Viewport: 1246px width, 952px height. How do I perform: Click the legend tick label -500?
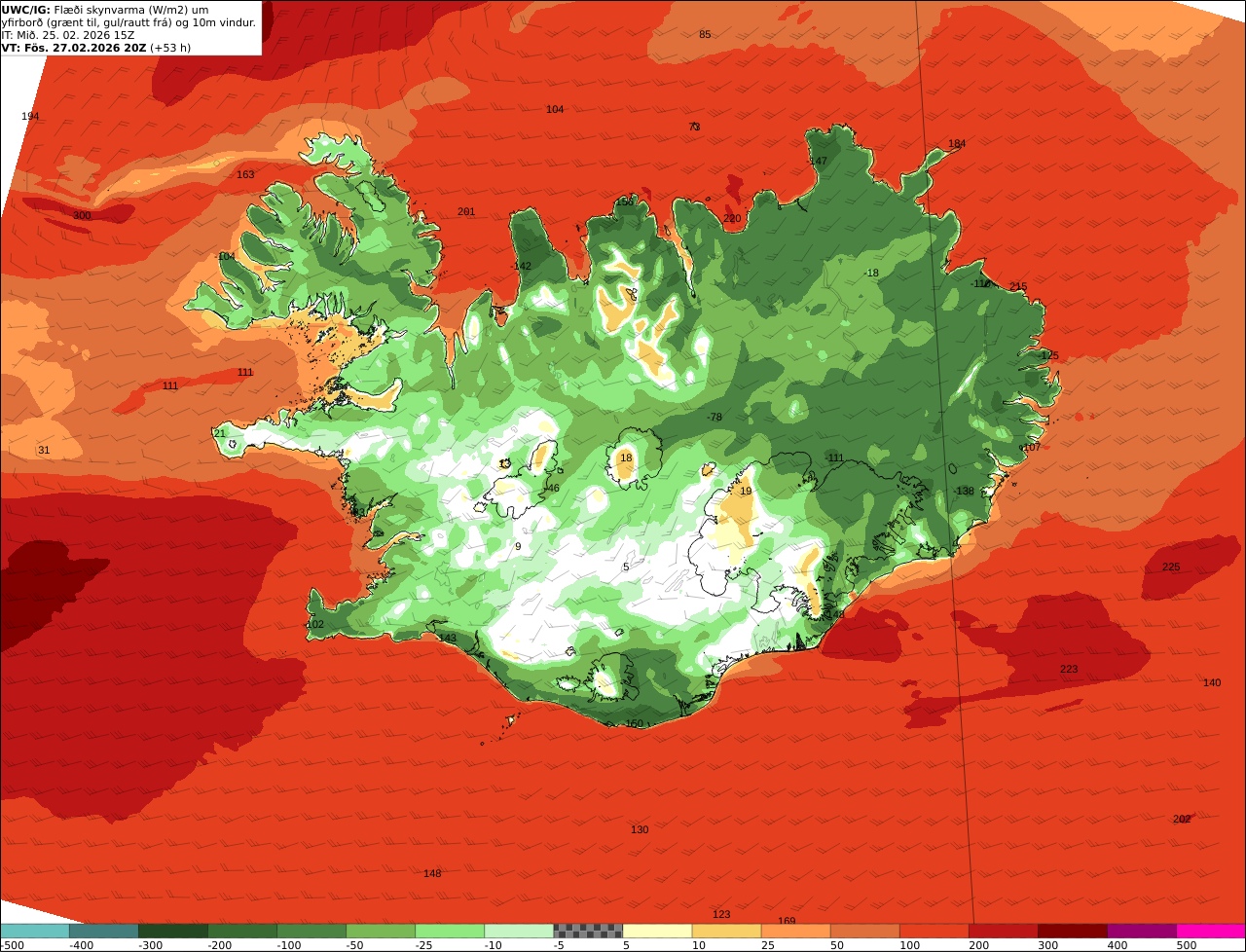tap(10, 944)
